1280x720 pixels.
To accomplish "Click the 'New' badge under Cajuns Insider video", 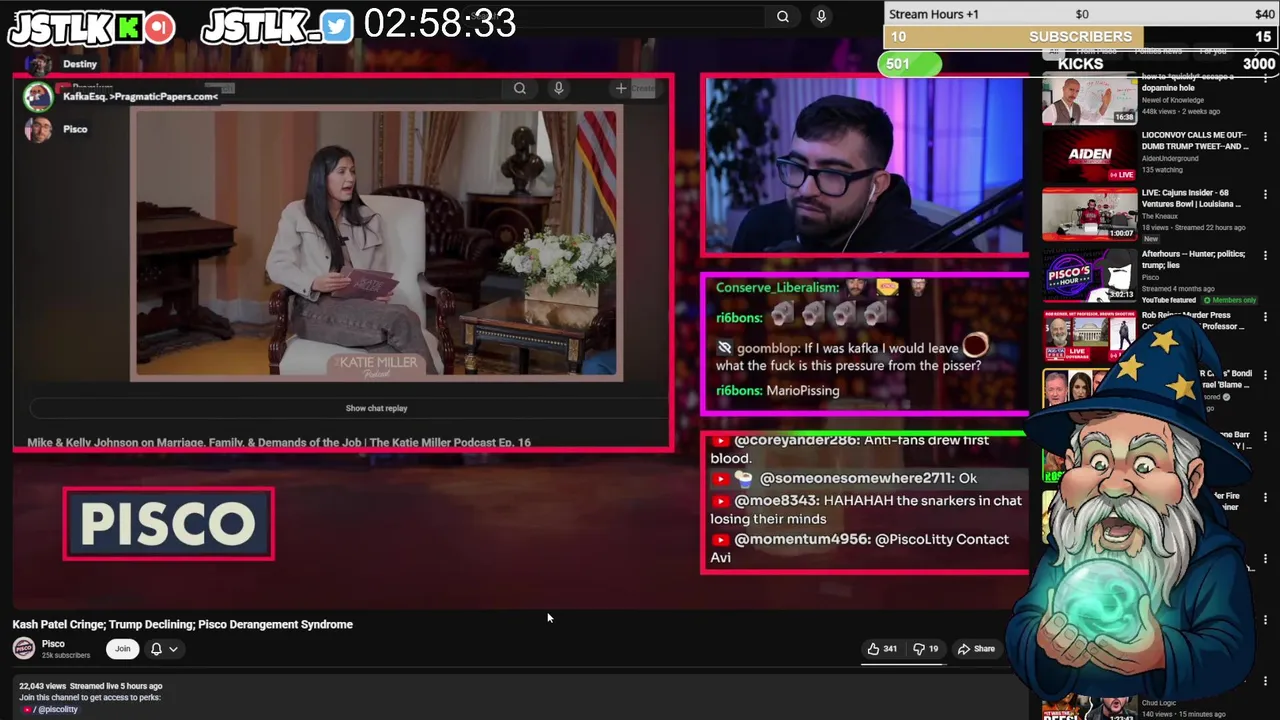I will [1151, 239].
